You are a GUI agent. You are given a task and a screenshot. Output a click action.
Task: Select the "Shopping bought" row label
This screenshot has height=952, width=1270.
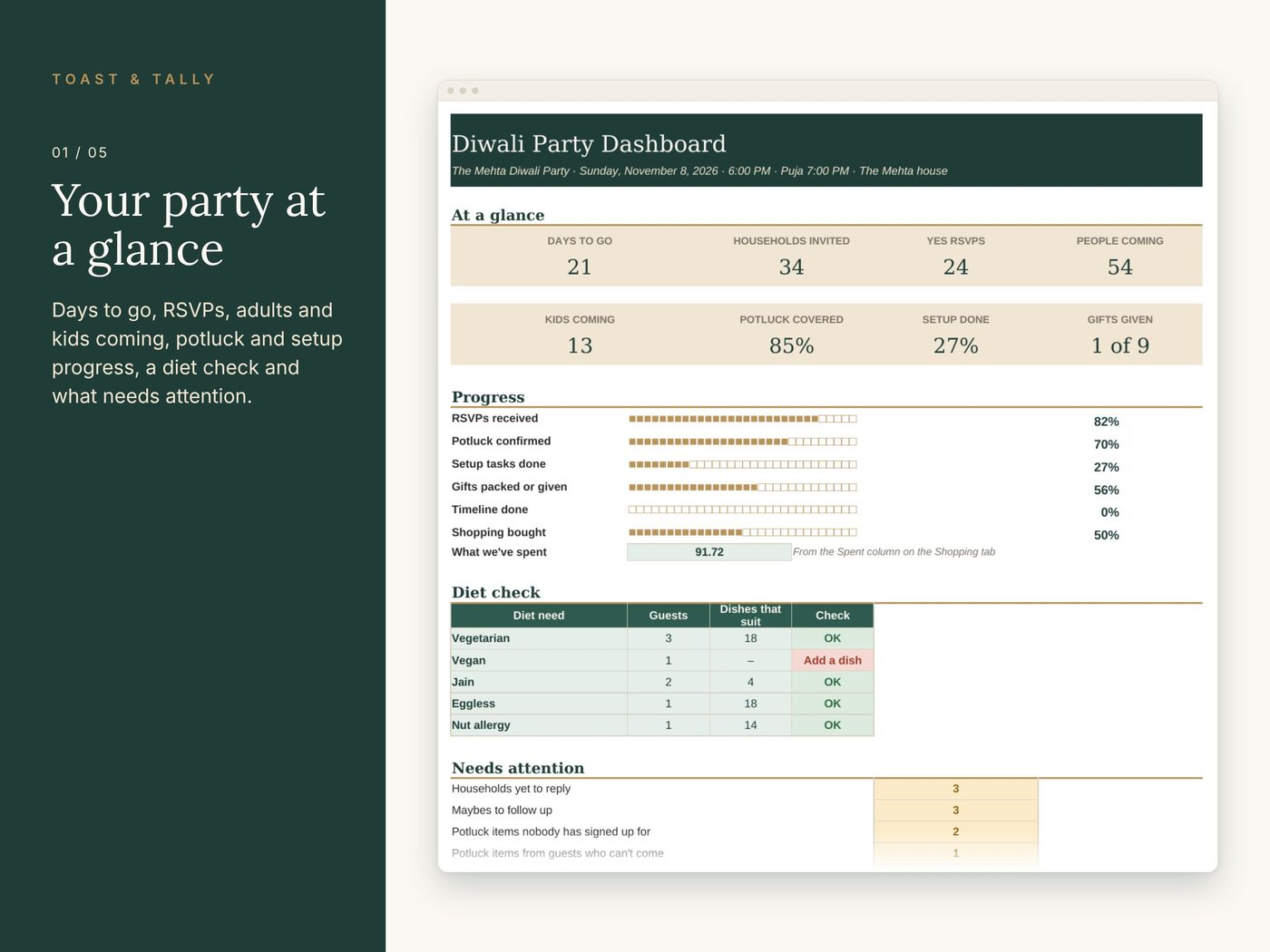[x=498, y=532]
